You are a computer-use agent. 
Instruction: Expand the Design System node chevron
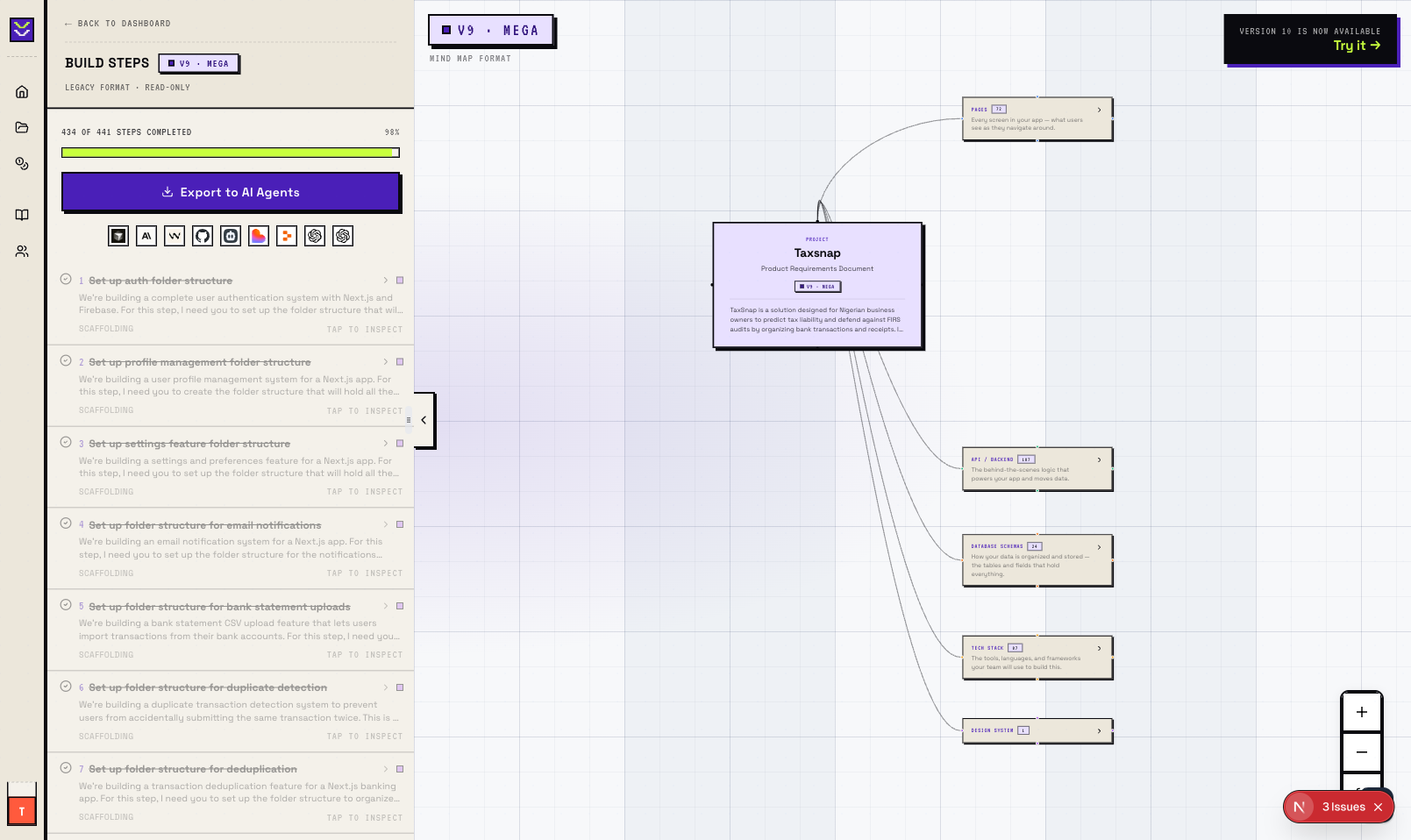pyautogui.click(x=1099, y=730)
